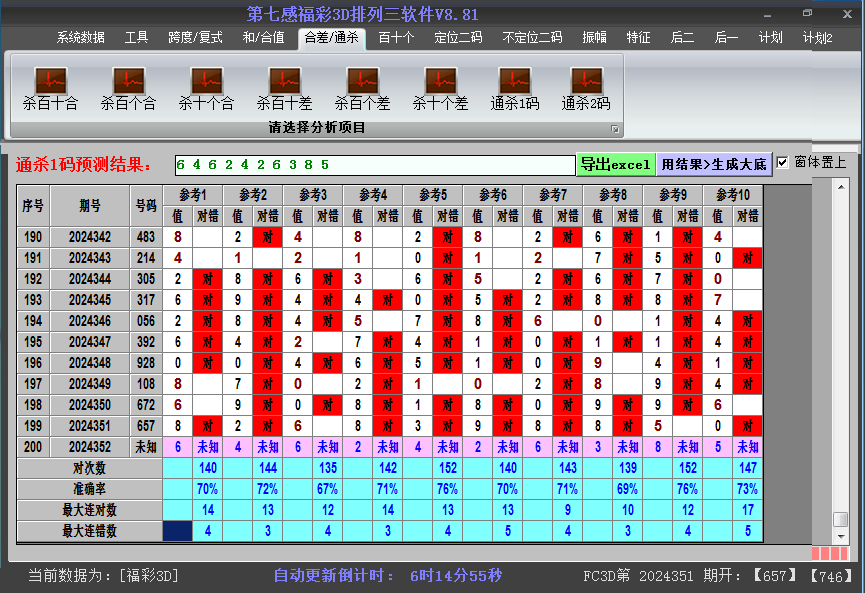Viewport: 865px width, 593px height.
Task: Select period cell 2024347
Action: point(90,342)
